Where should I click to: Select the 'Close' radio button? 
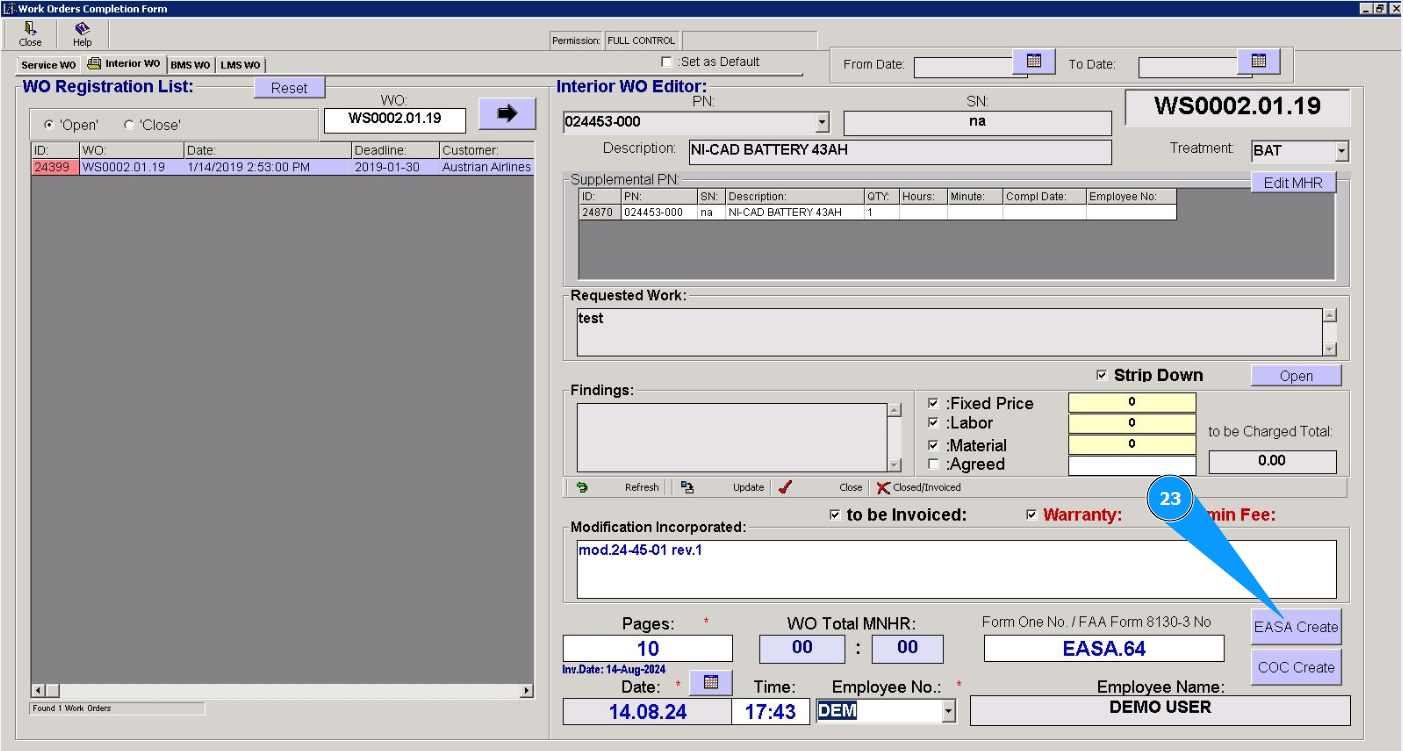[129, 125]
